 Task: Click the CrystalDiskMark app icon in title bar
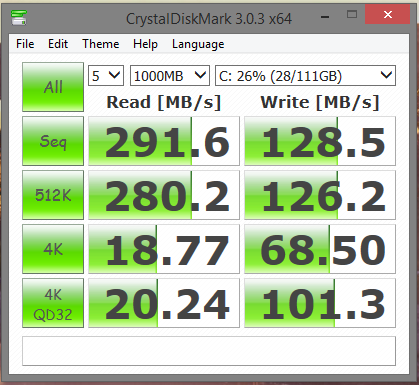(19, 18)
